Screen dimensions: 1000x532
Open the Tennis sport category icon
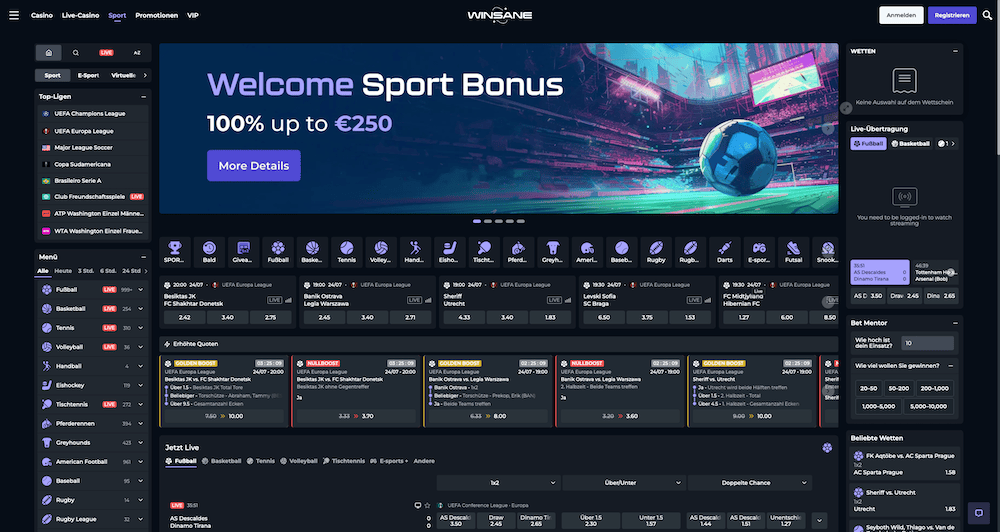[x=346, y=252]
